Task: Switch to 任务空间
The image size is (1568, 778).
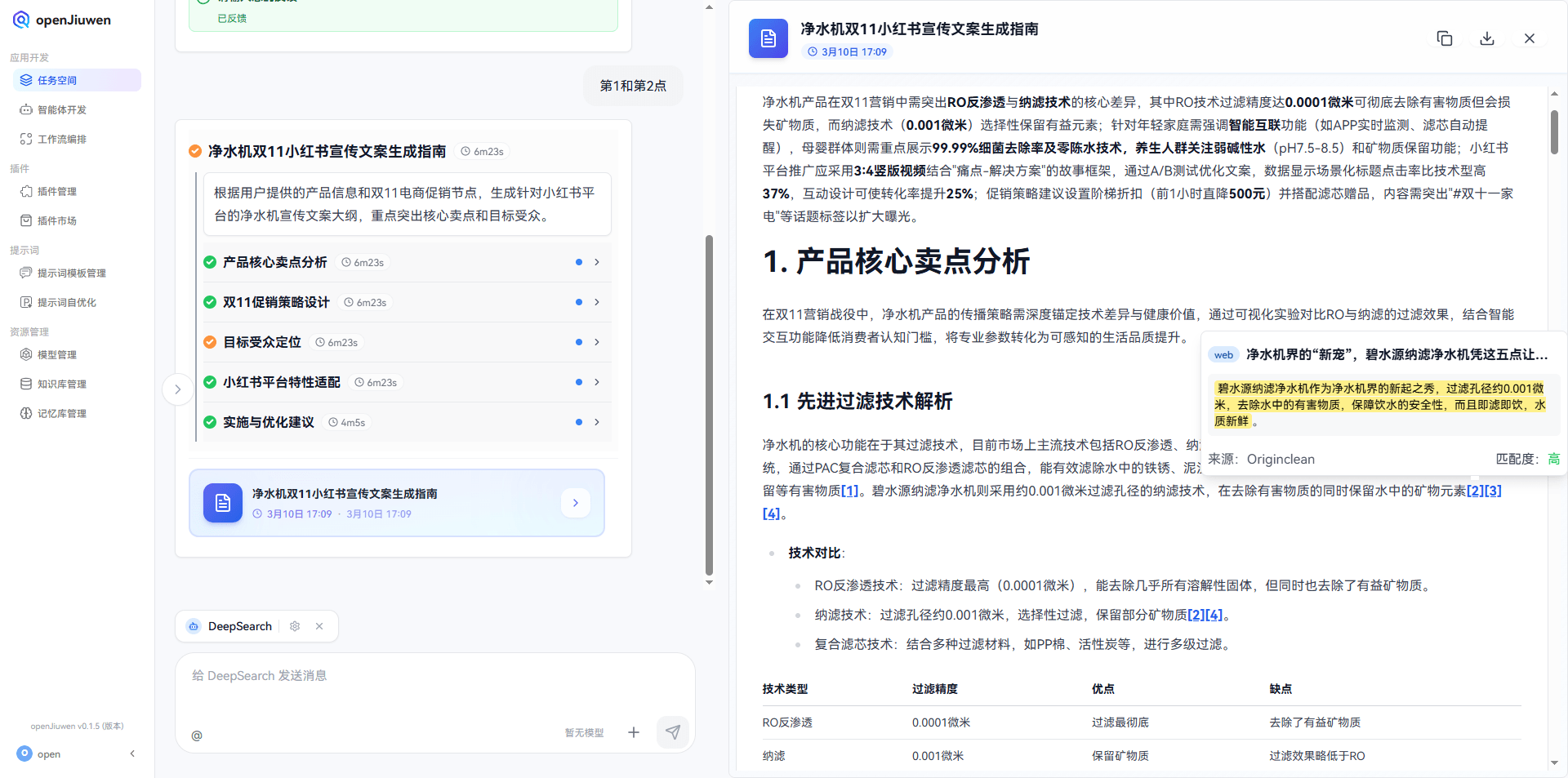Action: [56, 79]
